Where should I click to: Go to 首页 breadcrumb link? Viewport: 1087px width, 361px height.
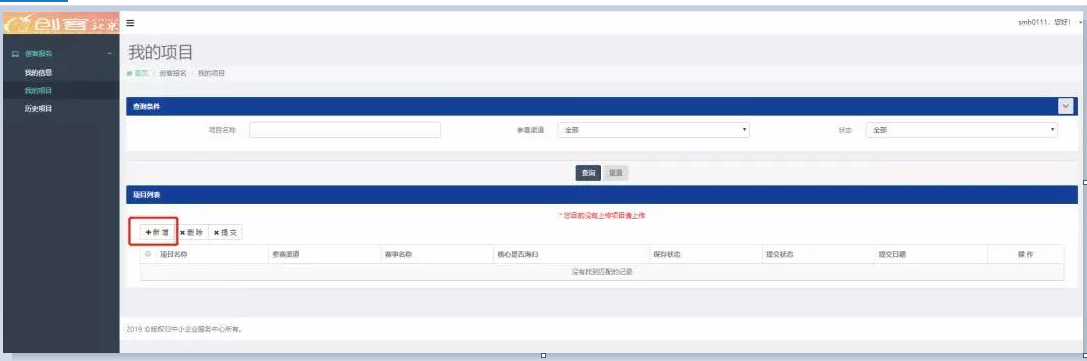tap(141, 73)
